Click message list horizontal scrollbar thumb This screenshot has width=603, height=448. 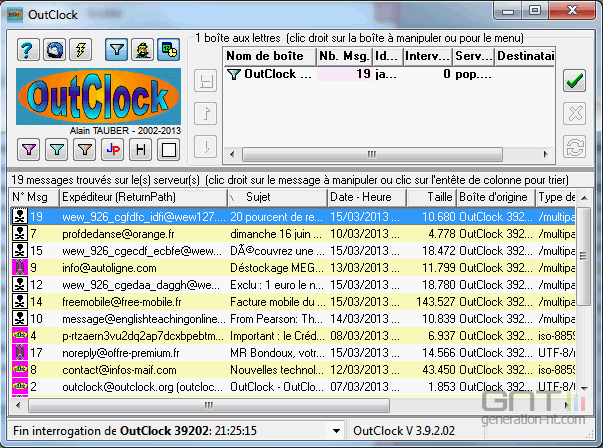click(209, 405)
